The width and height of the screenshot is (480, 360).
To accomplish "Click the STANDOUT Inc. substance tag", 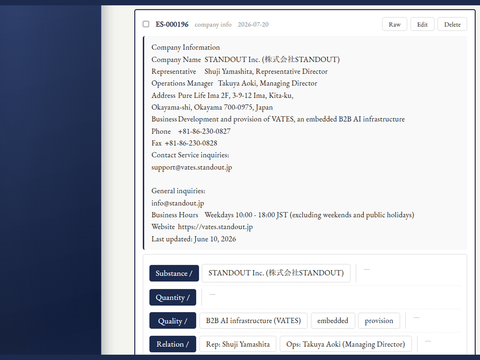I will (x=276, y=273).
